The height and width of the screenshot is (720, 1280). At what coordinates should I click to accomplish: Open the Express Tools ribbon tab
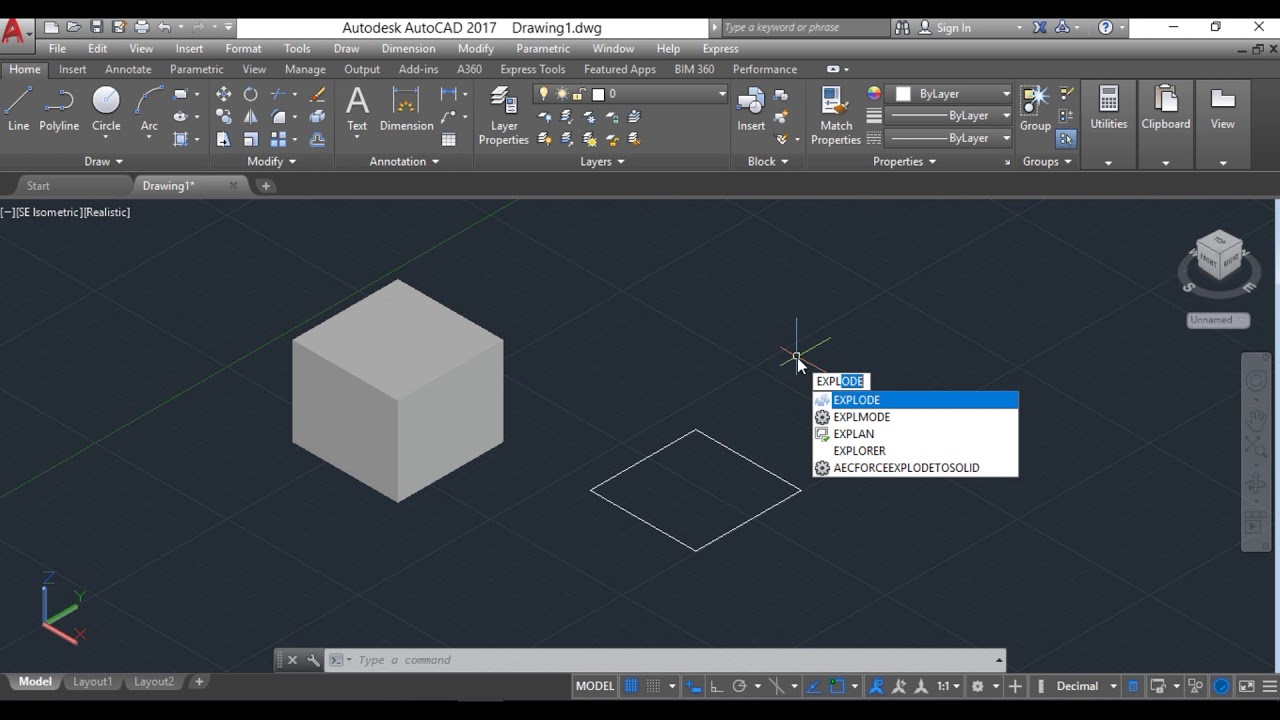click(533, 69)
